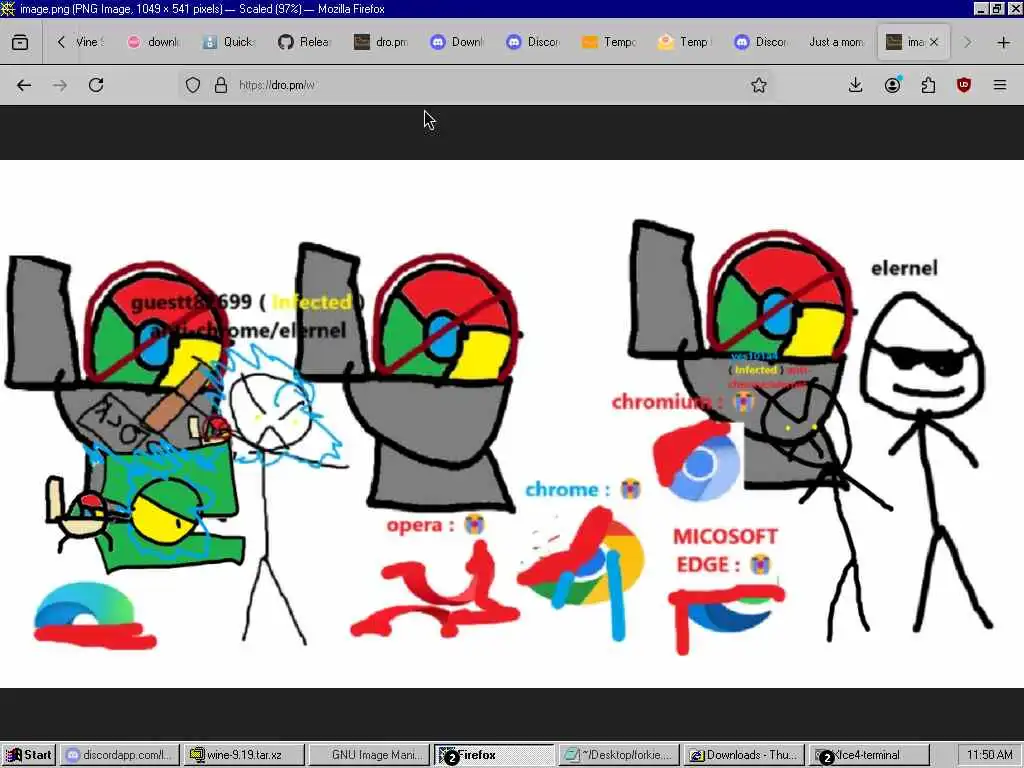
Task: Bookmark this page with the star
Action: 758,85
